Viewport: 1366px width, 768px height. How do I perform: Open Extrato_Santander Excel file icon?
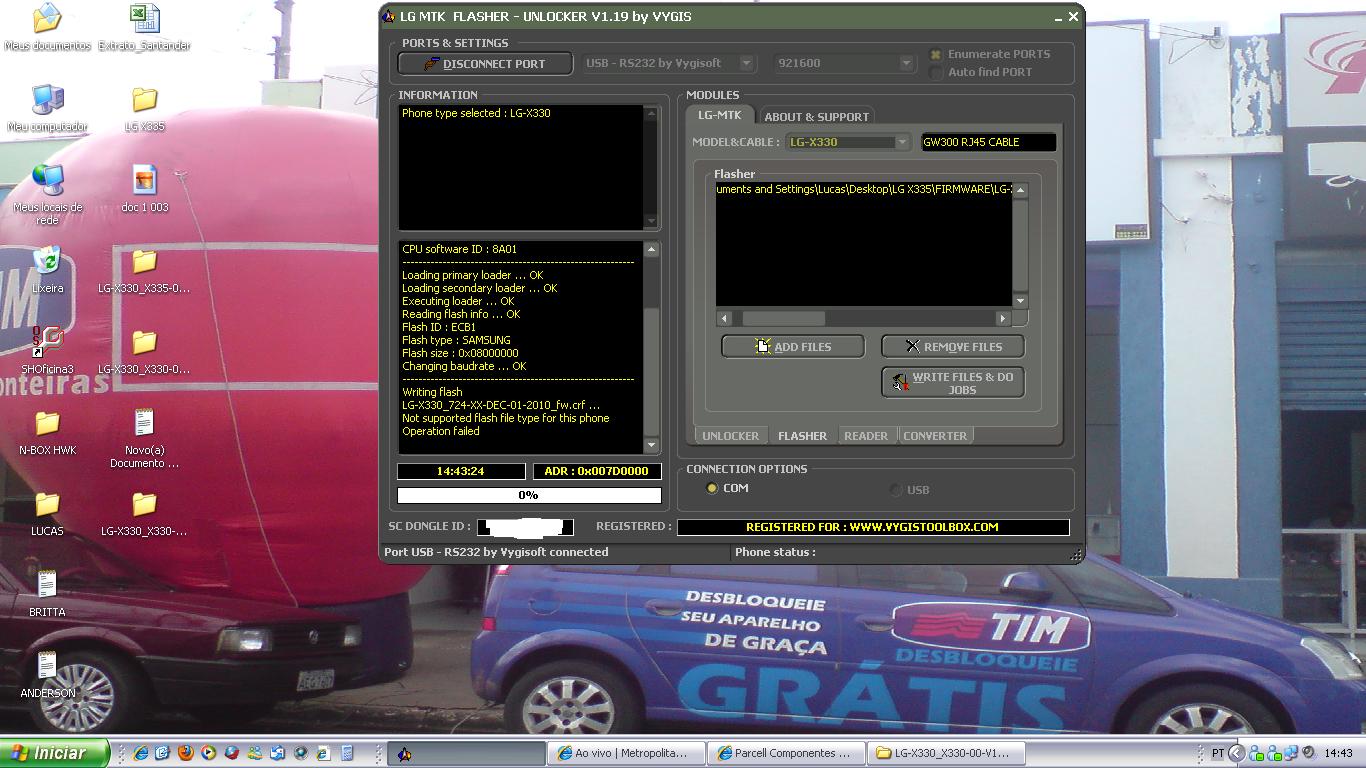(x=145, y=27)
